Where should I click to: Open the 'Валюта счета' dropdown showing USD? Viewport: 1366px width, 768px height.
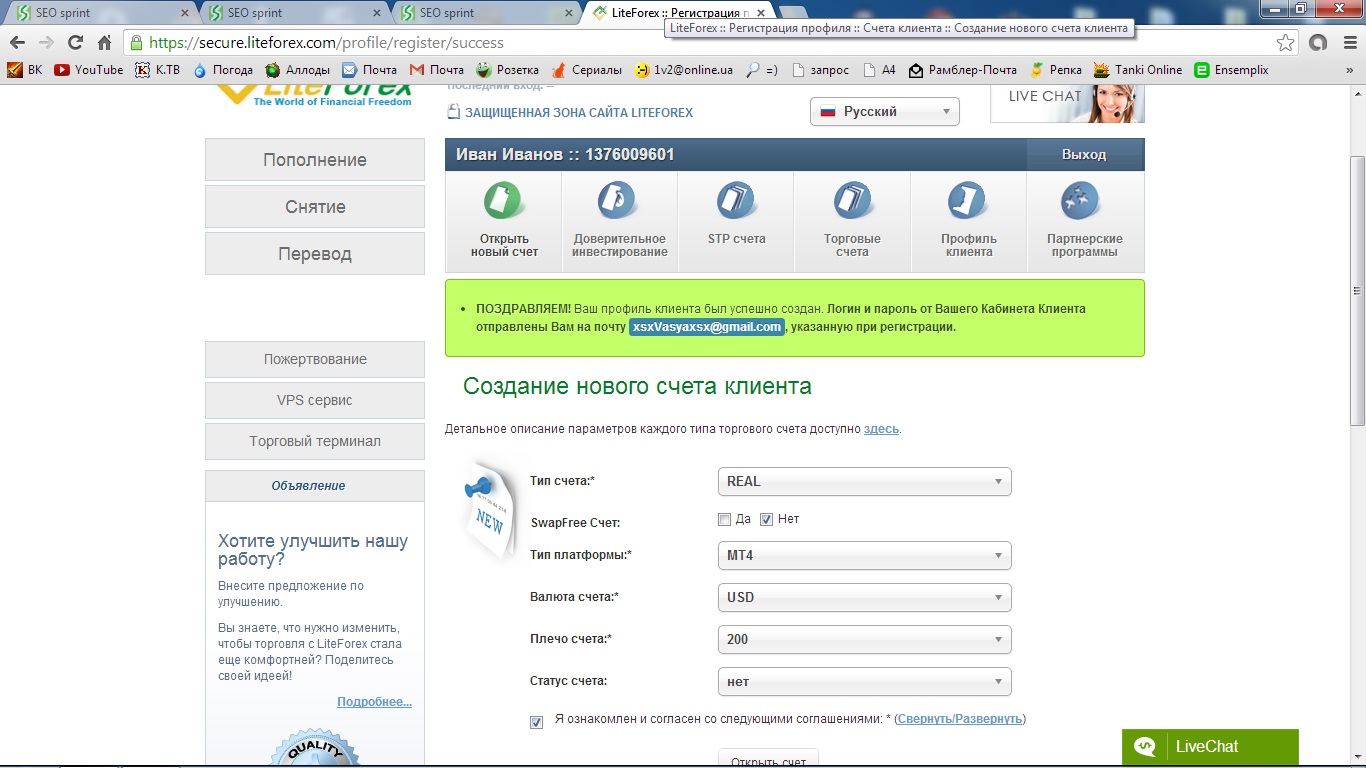865,598
